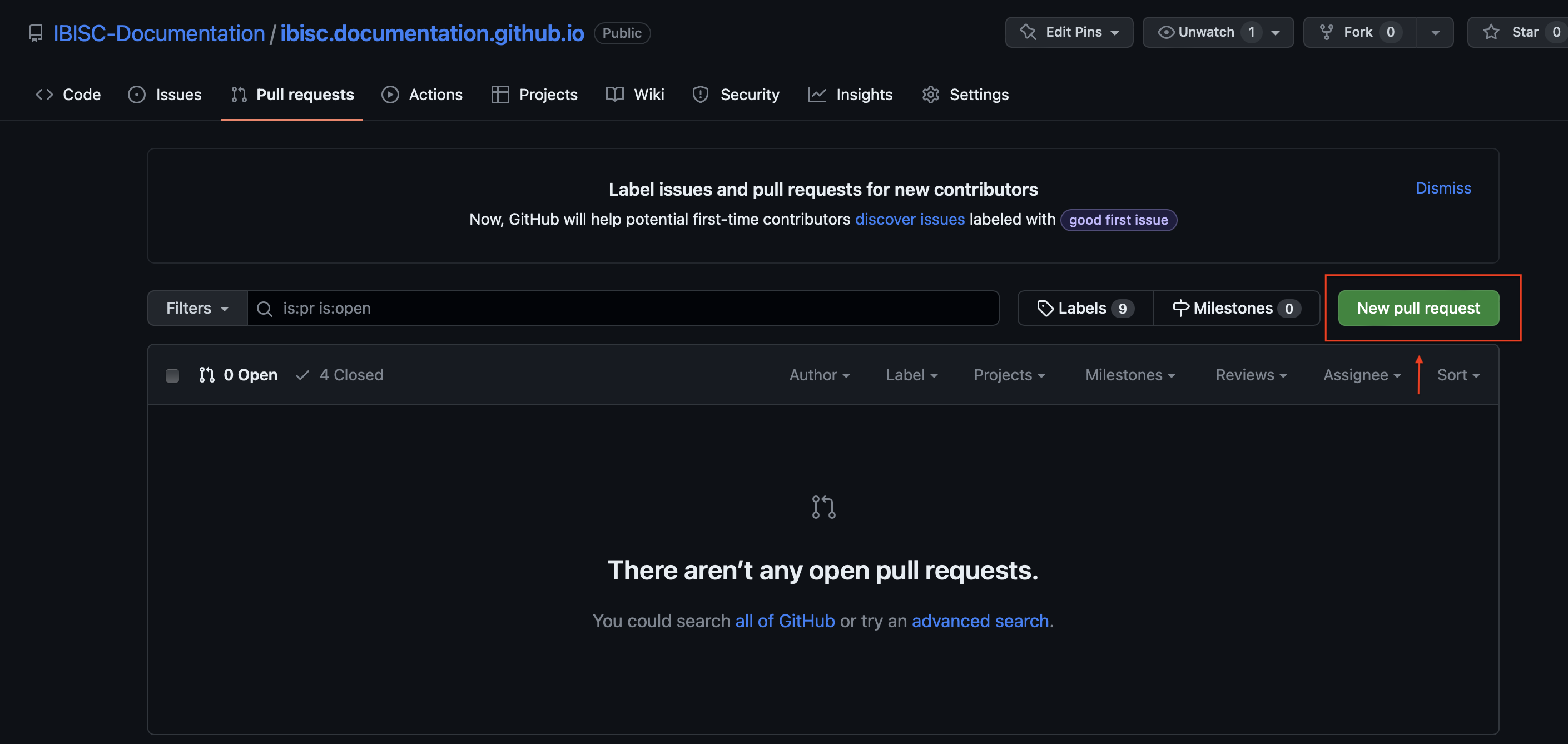Switch to the Issues tab

165,95
